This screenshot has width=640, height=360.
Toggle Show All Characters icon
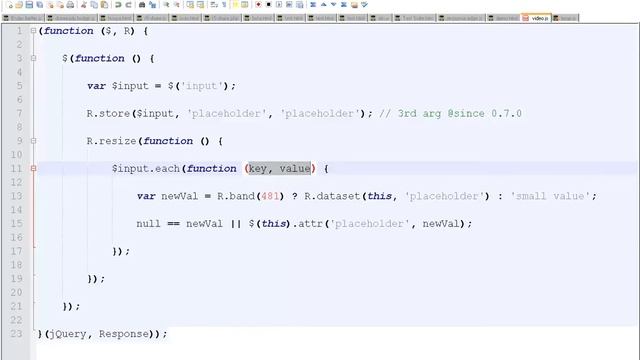224,5
